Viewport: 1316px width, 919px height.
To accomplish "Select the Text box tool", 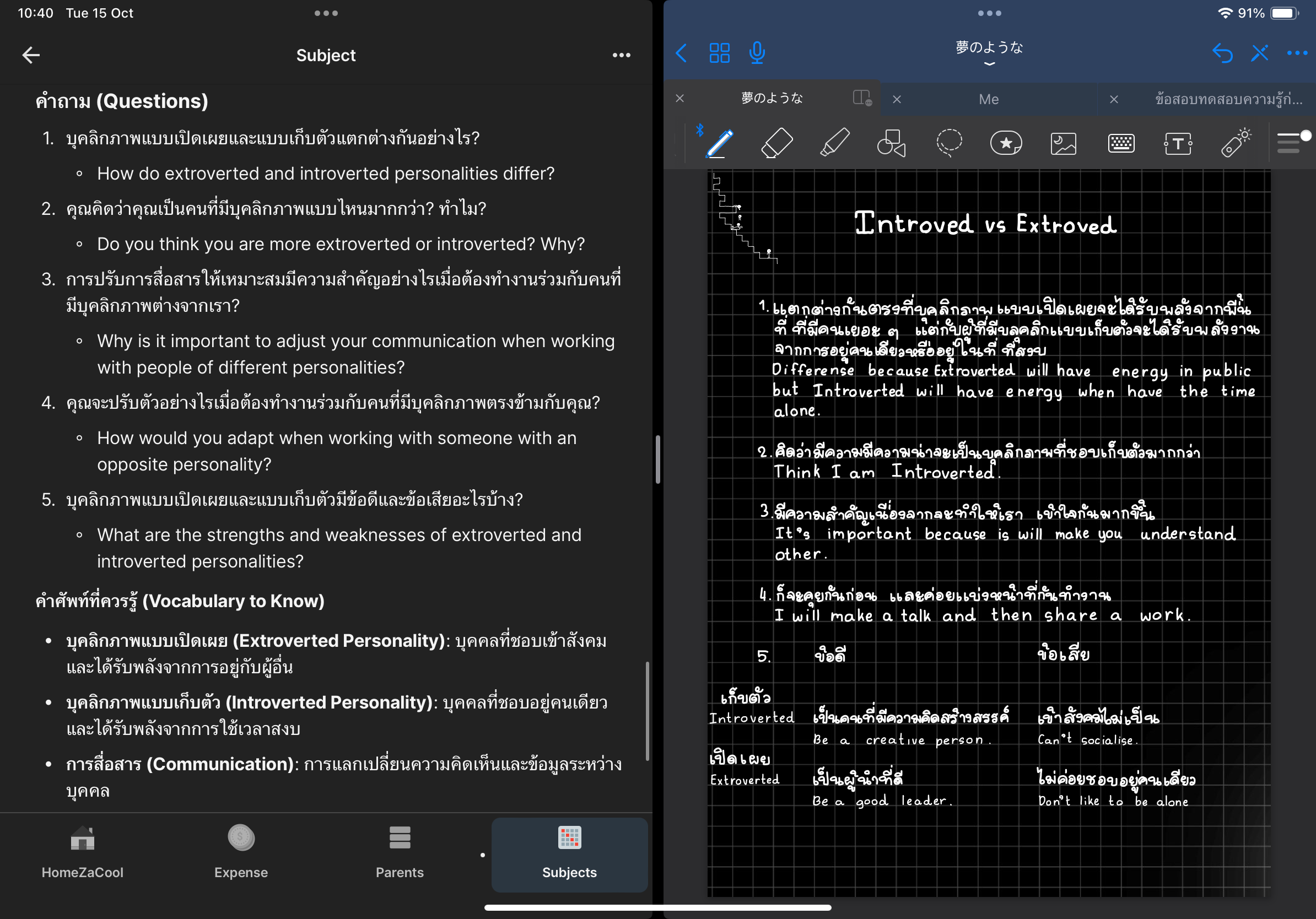I will coord(1178,143).
